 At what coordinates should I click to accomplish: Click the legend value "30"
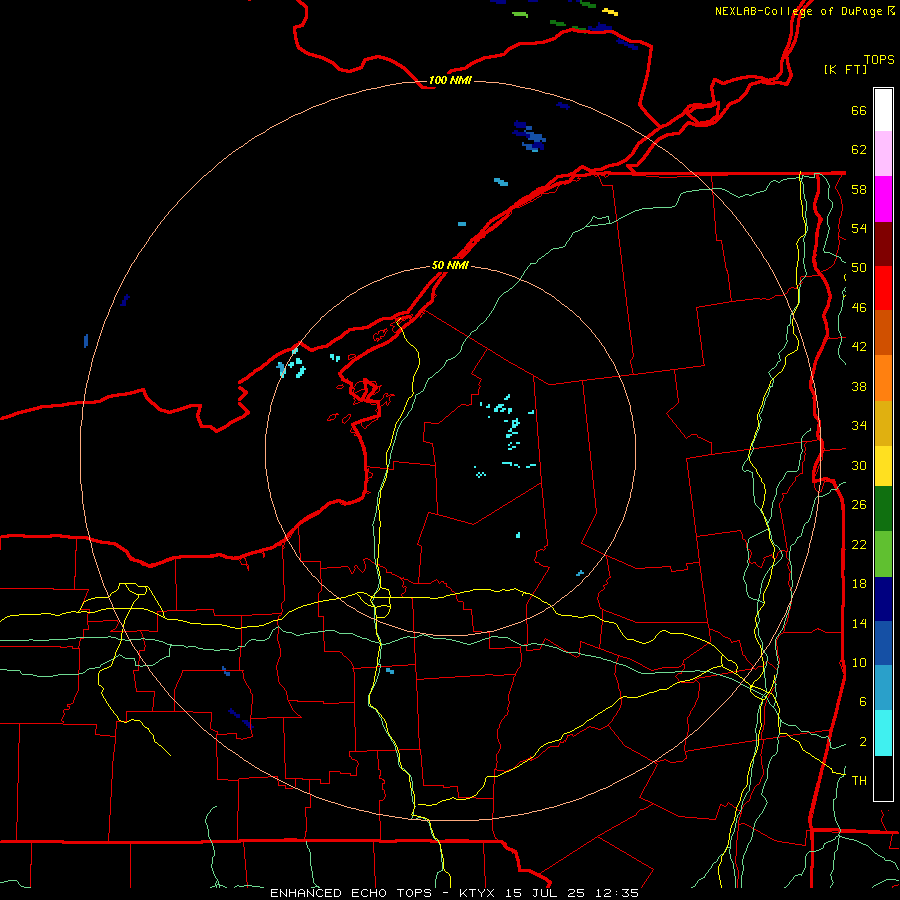coord(859,465)
